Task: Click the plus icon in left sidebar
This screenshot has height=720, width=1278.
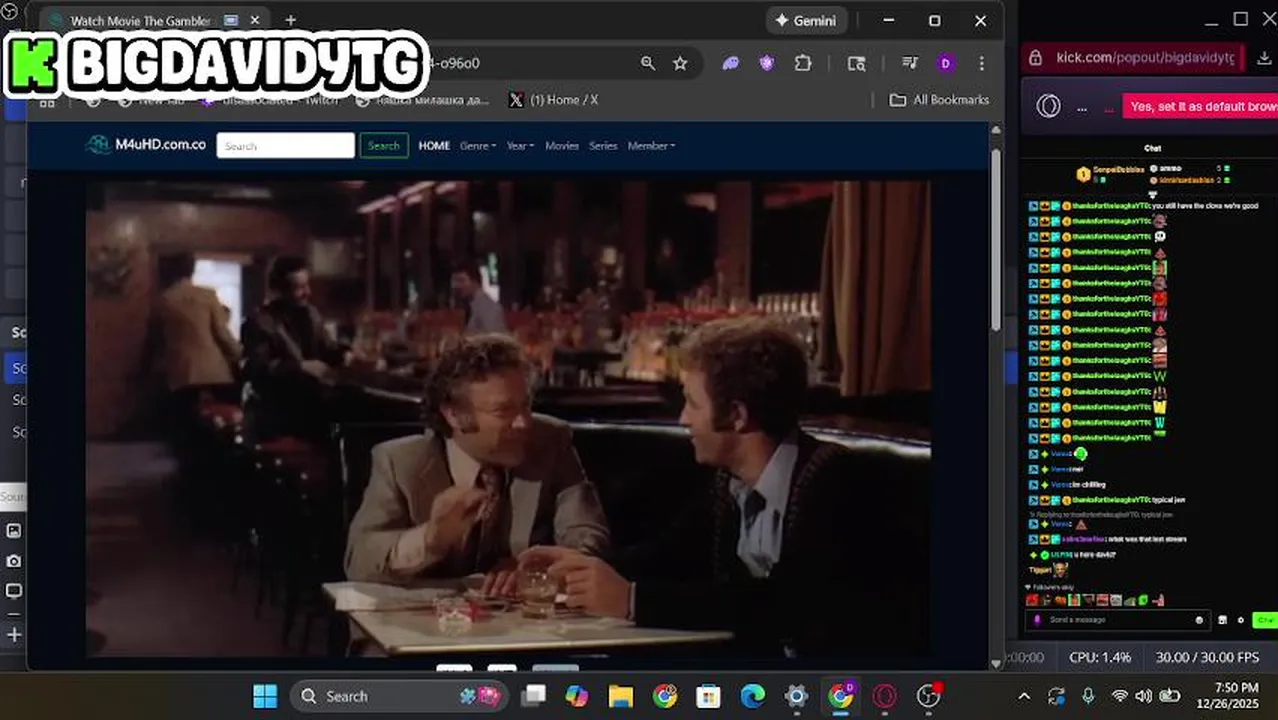Action: tap(14, 634)
